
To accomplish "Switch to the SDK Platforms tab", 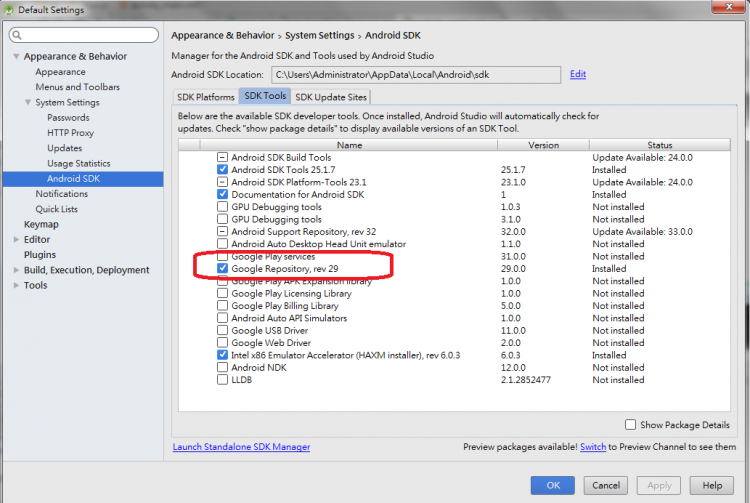I will [205, 97].
